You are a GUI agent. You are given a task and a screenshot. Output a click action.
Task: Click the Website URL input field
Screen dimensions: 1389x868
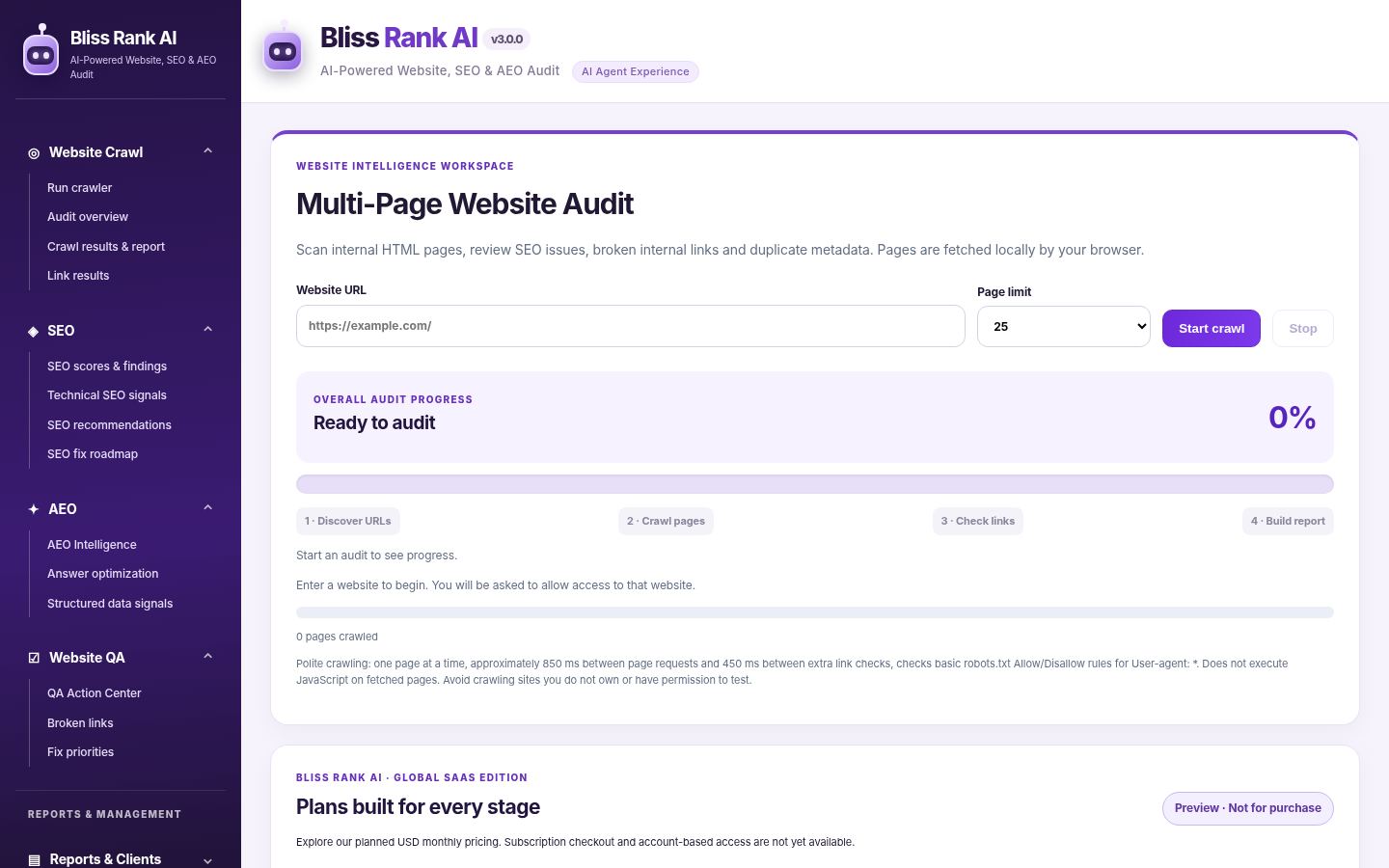[631, 326]
